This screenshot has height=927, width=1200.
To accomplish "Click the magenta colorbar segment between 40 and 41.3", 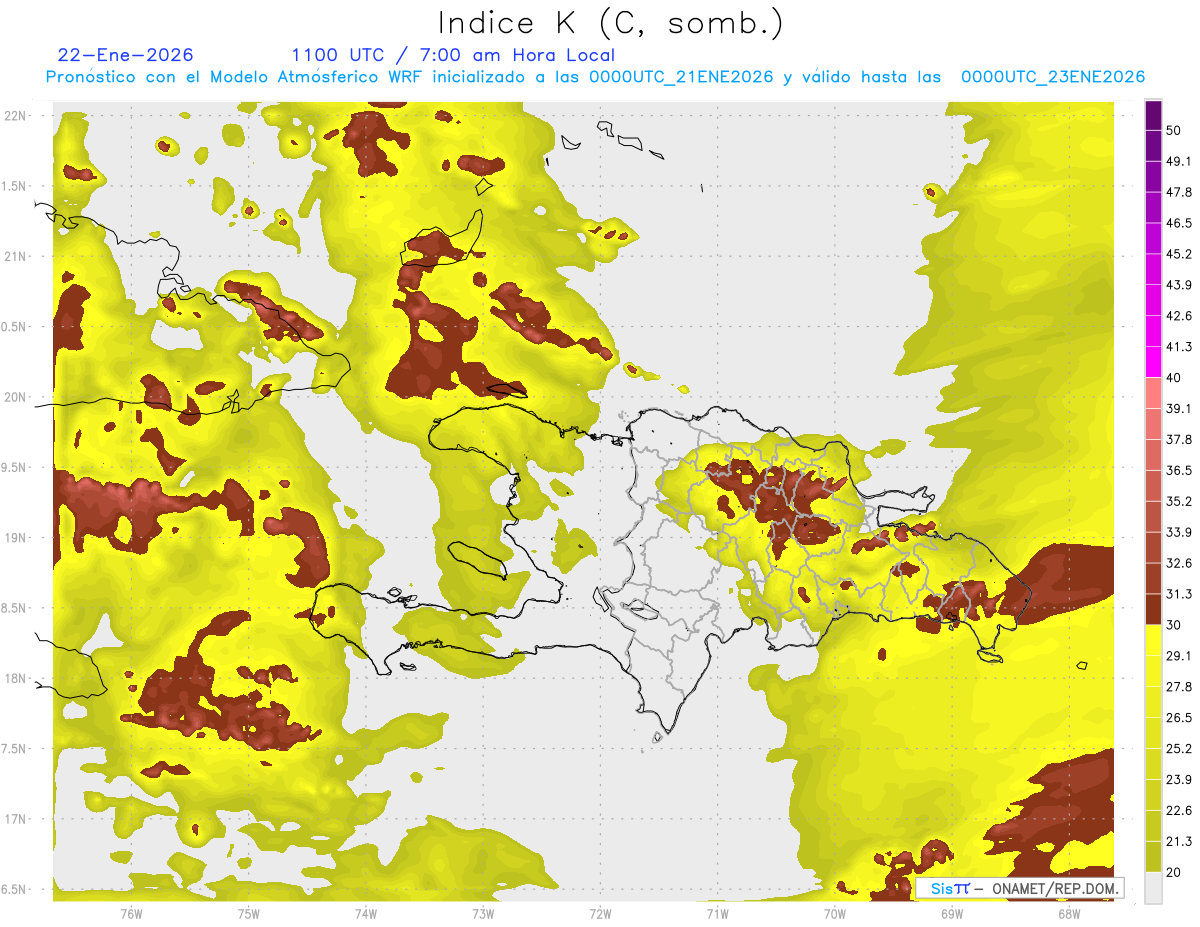I will (x=1153, y=362).
